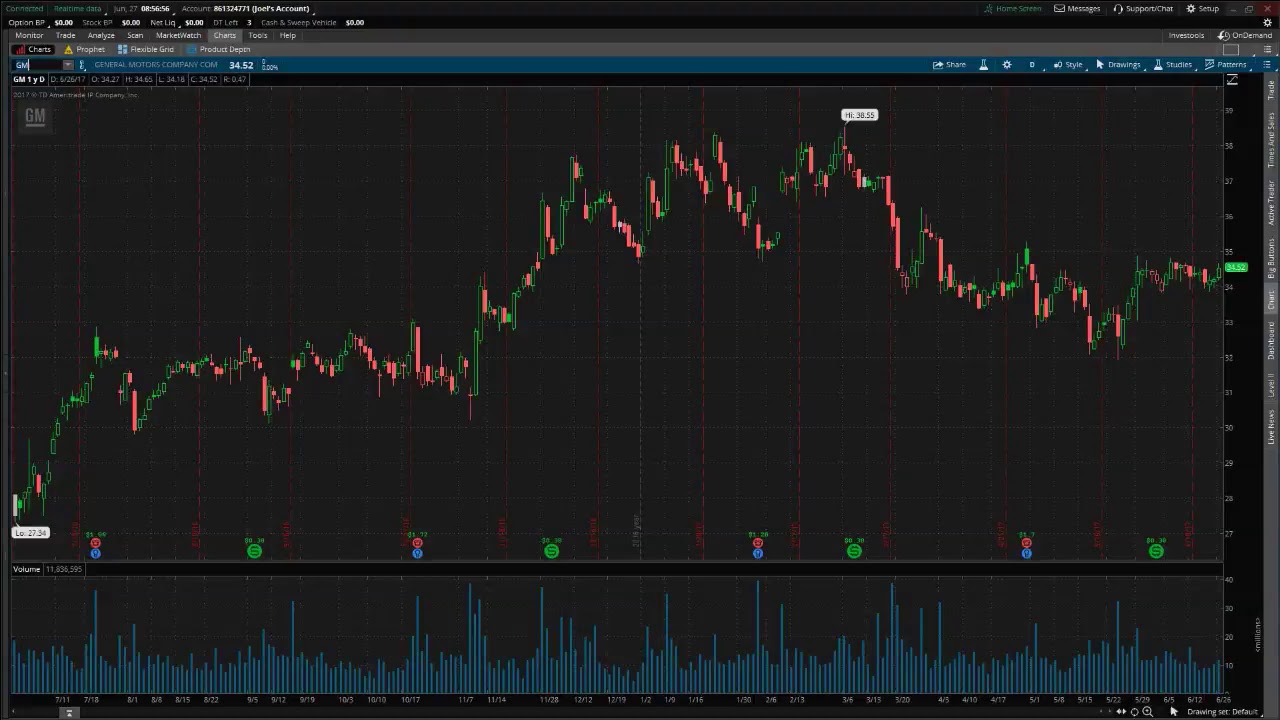The image size is (1280, 720).
Task: Open the chart toolbar list menu icon
Action: coord(1266,65)
